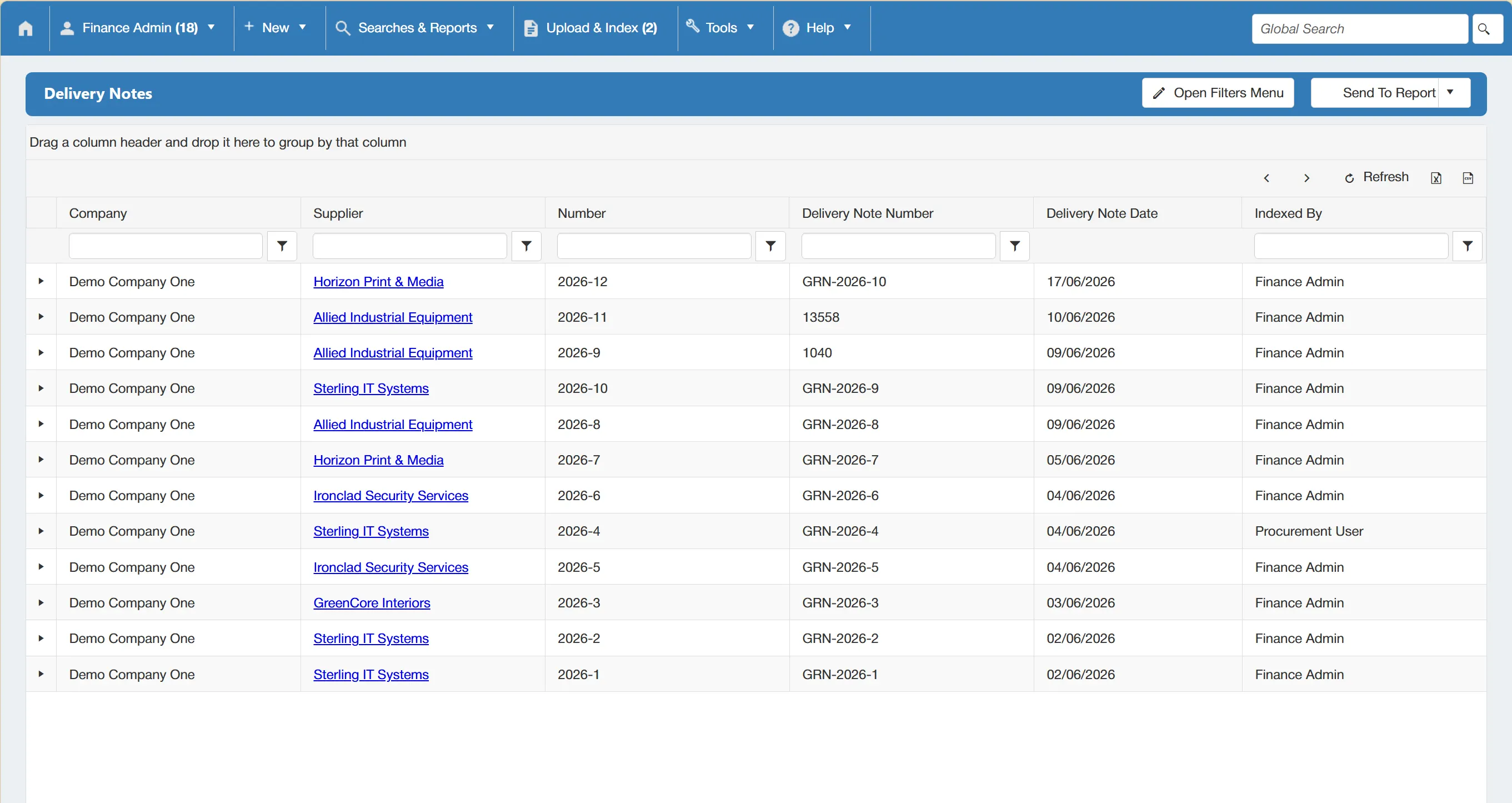Screen dimensions: 1512x803
Task: Open the Finance Admin user menu
Action: (138, 28)
